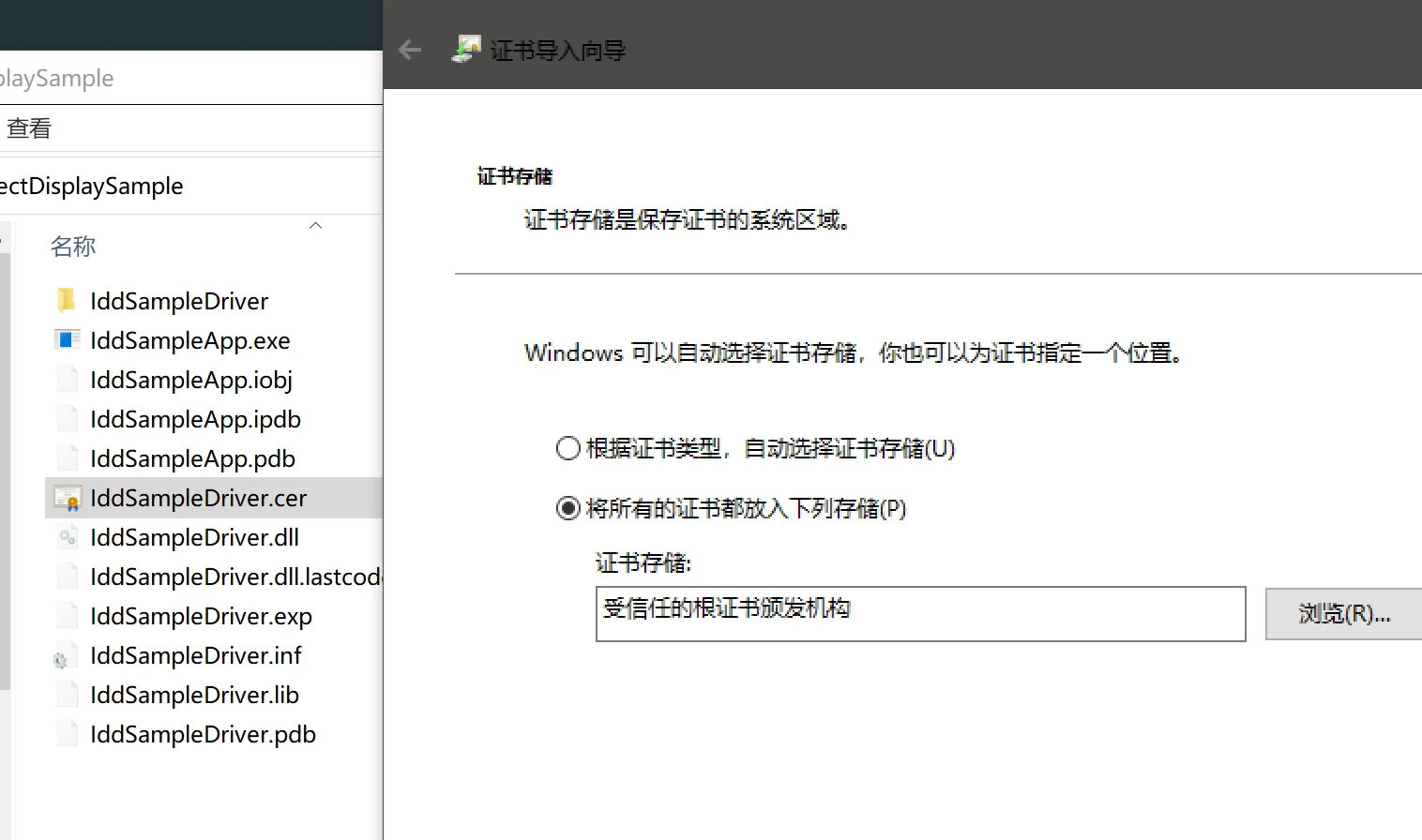Select IddSampleDriver.pdb in file list
Screen dimensions: 1422x840
pos(203,734)
